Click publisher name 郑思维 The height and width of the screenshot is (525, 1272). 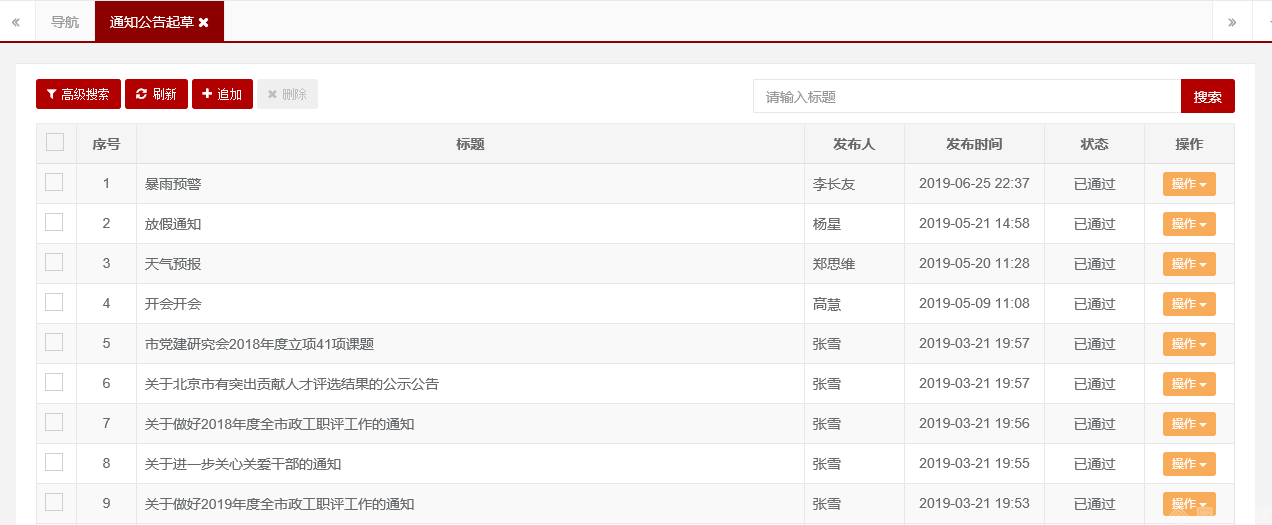tap(834, 264)
